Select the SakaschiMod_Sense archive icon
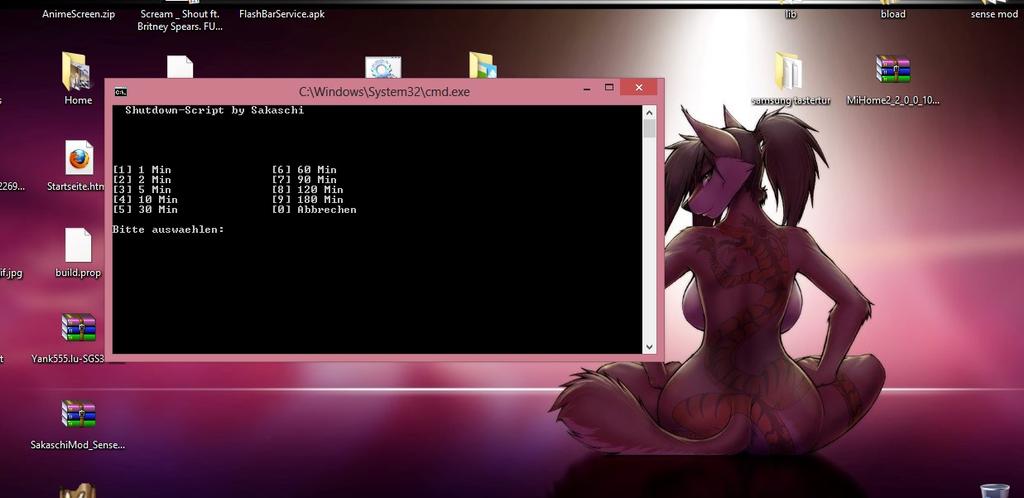1024x498 pixels. (x=78, y=416)
